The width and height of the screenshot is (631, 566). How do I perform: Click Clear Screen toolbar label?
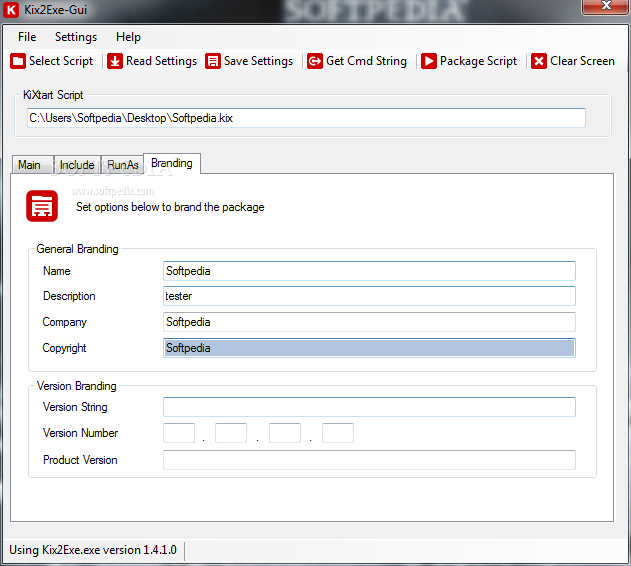coord(582,61)
